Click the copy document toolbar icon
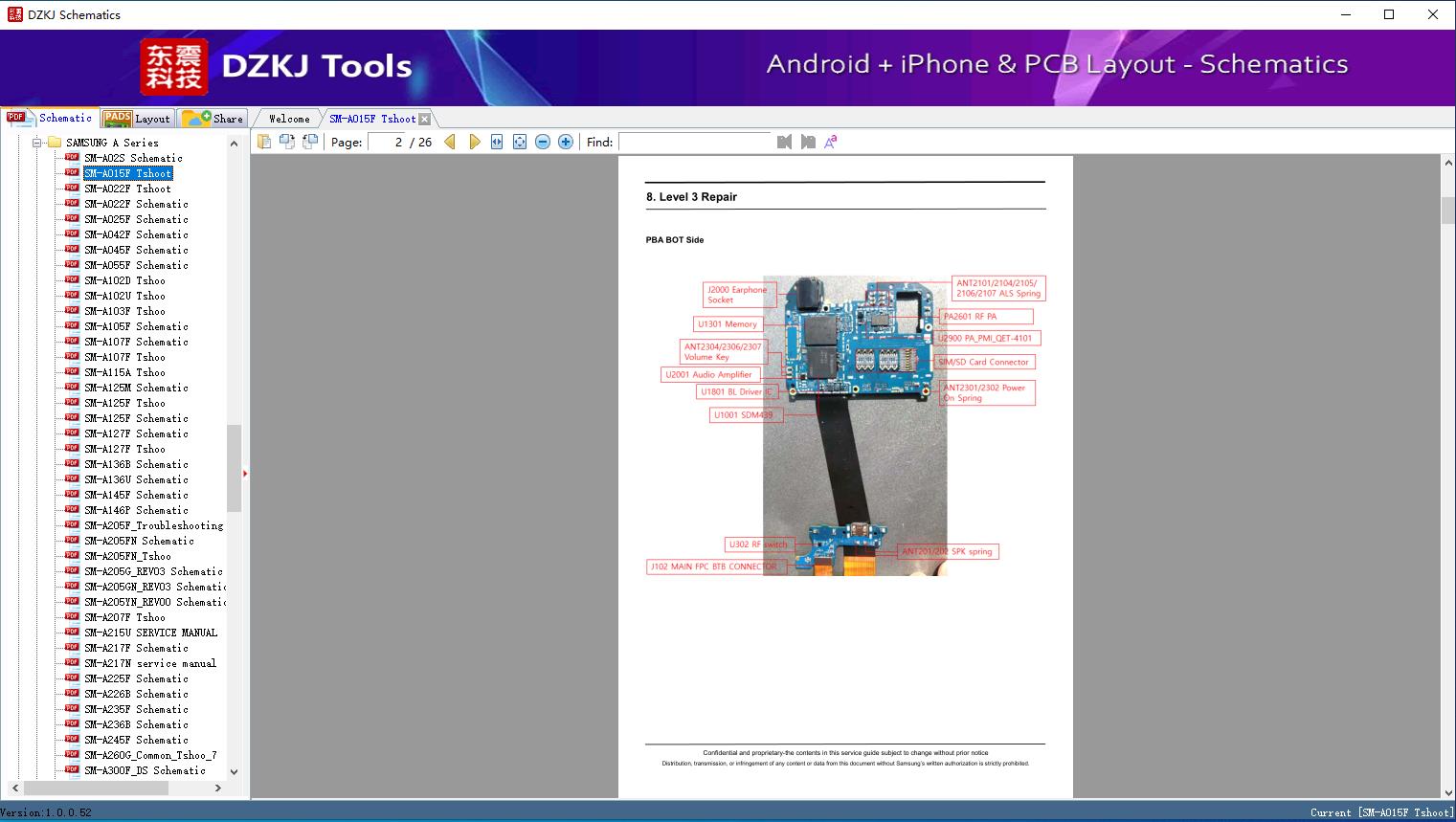The image size is (1456, 822). click(x=263, y=142)
